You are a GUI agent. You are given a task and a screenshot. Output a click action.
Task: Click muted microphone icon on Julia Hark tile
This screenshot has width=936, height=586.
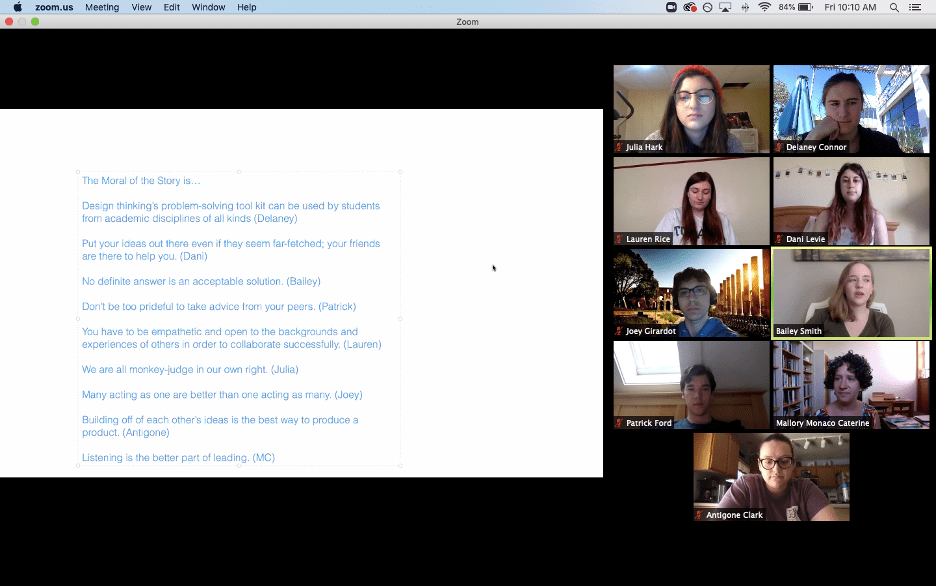click(x=620, y=147)
